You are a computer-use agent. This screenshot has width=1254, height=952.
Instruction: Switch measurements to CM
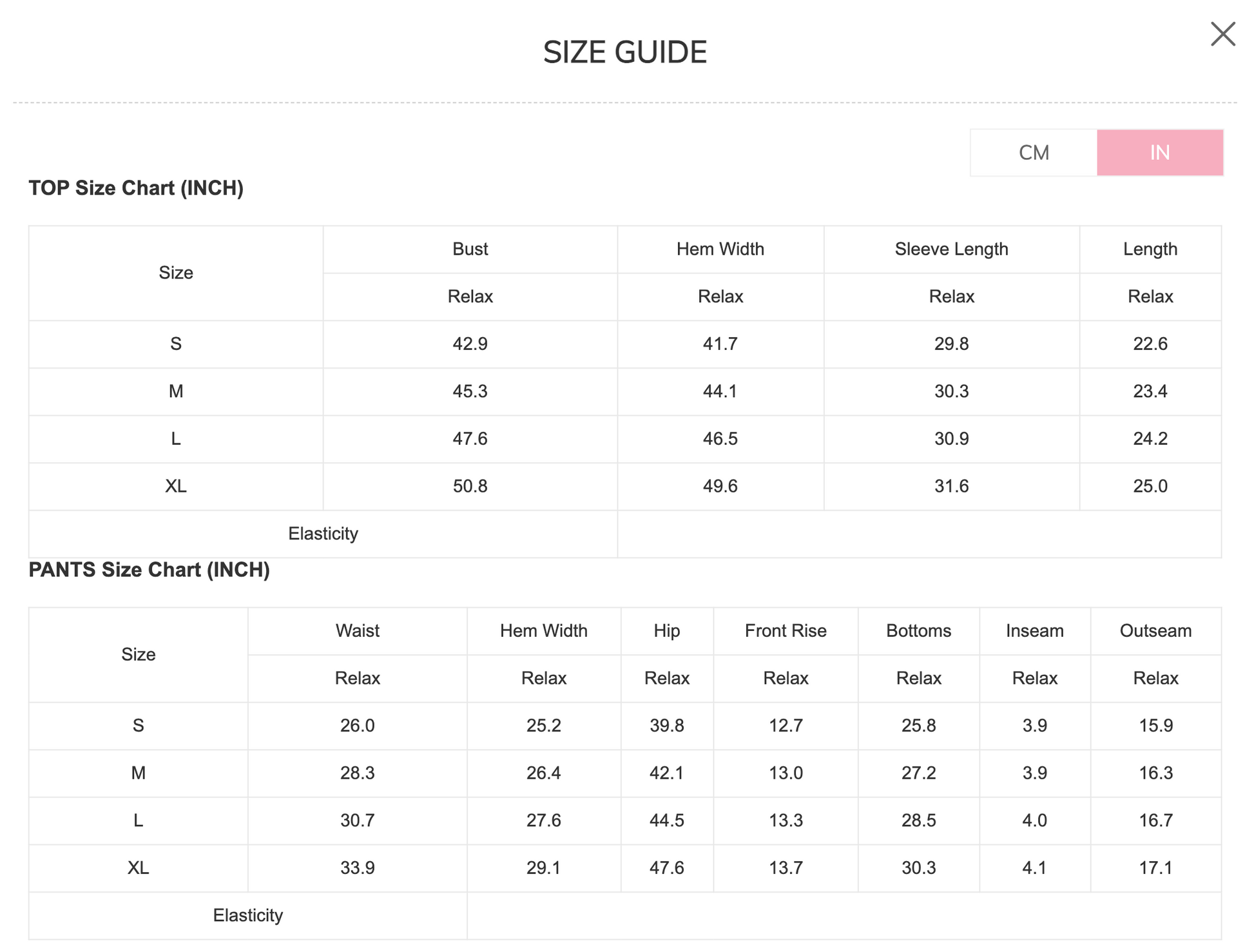click(1034, 153)
